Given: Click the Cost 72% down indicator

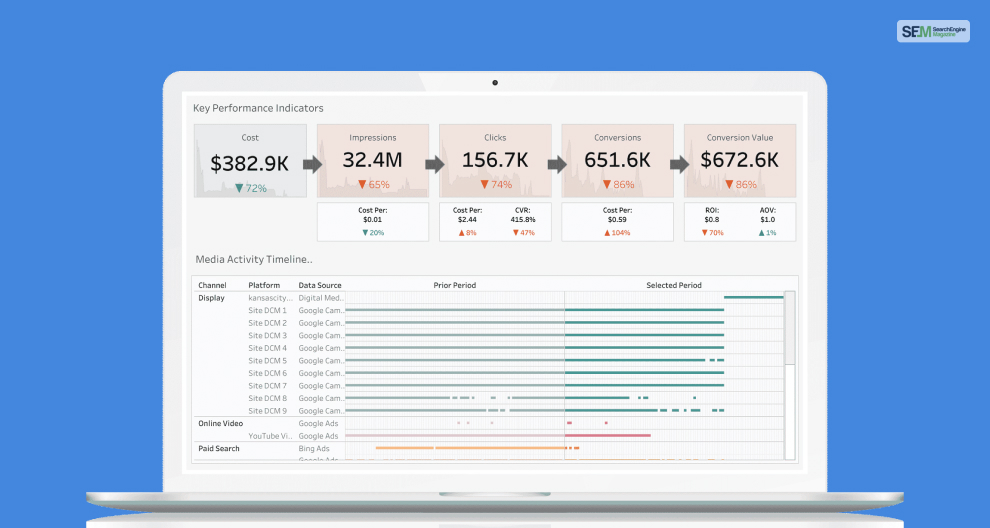Looking at the screenshot, I should 251,188.
